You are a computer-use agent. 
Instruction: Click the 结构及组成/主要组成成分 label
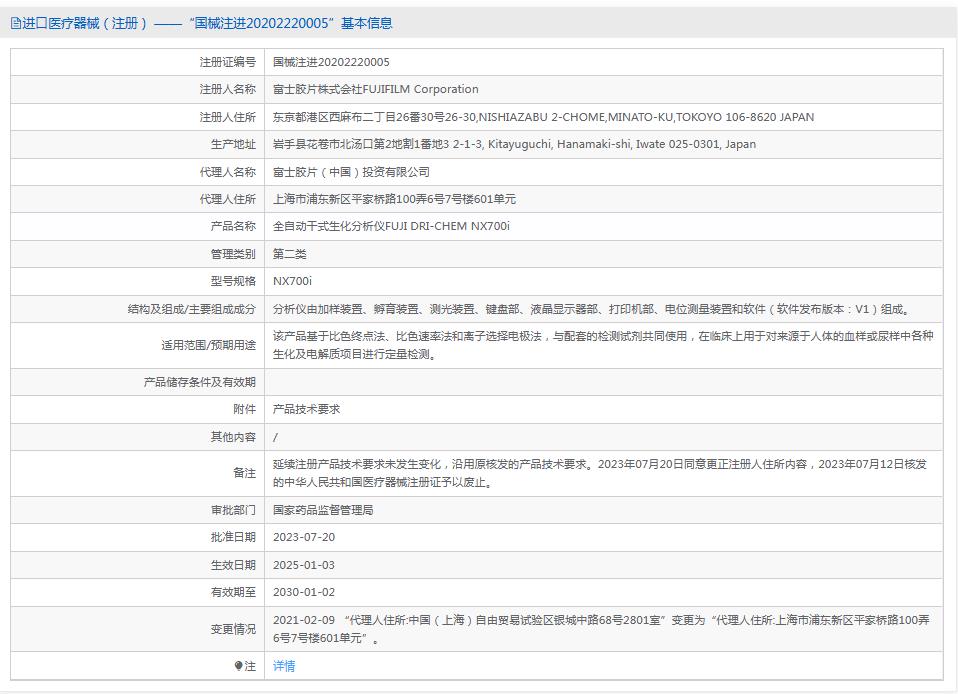coord(191,309)
